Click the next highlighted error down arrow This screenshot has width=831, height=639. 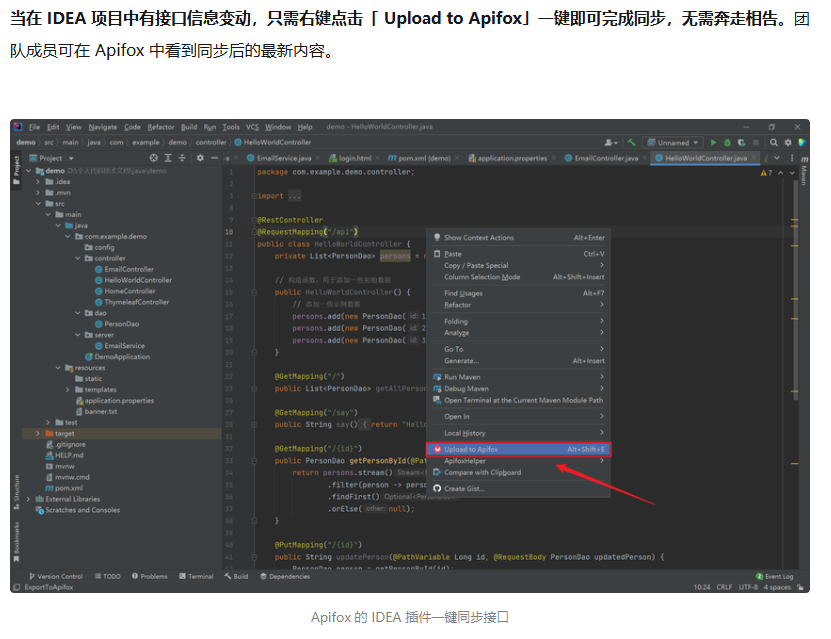click(x=792, y=173)
